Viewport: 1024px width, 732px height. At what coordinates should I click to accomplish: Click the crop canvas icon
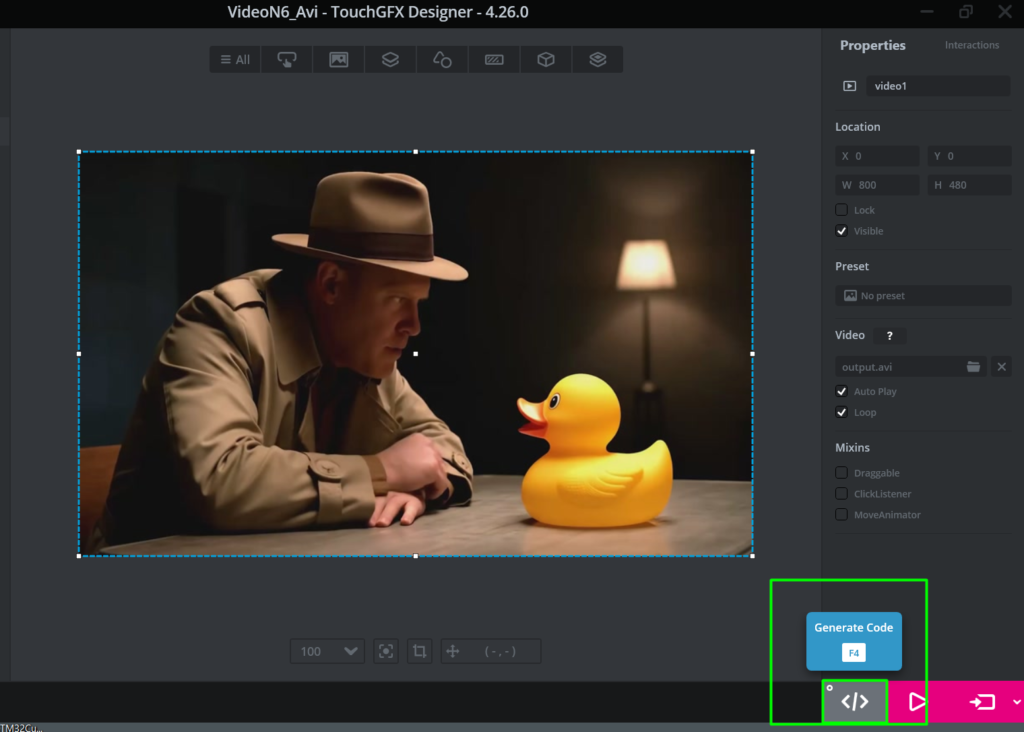pyautogui.click(x=419, y=651)
